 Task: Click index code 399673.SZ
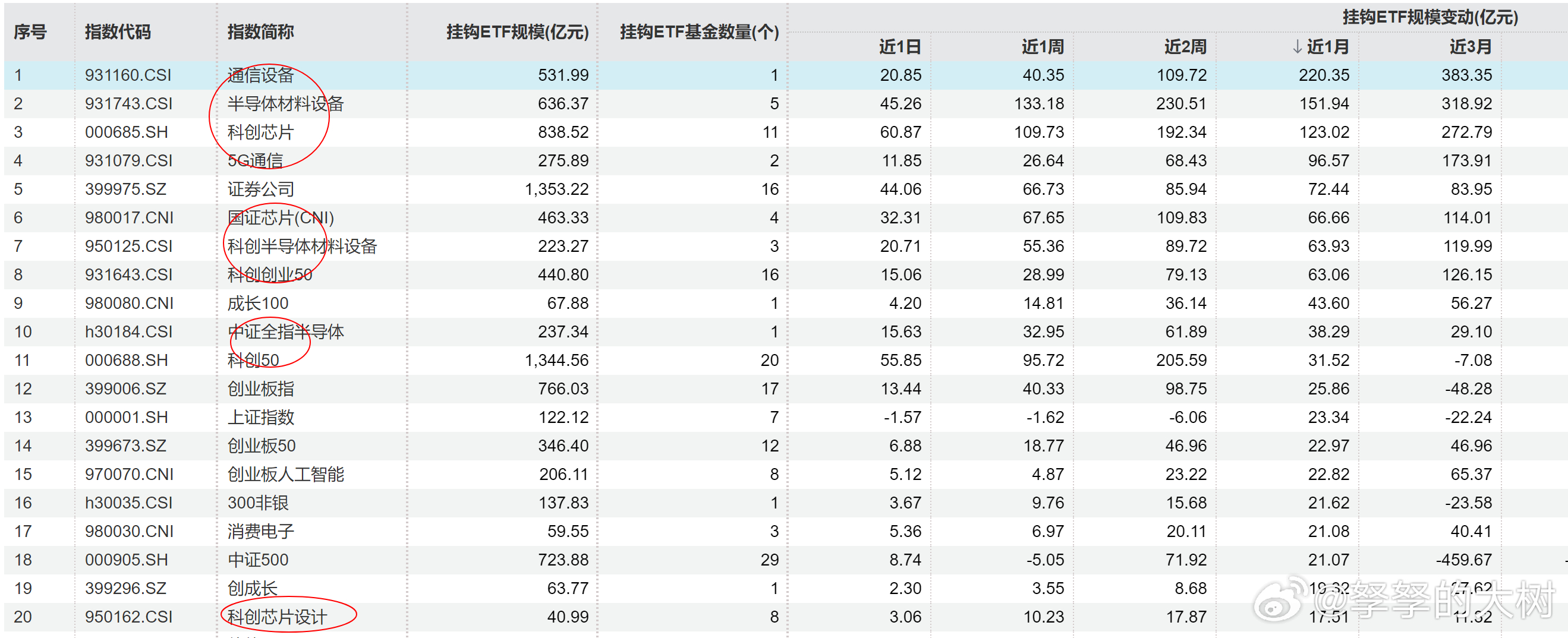click(x=125, y=446)
